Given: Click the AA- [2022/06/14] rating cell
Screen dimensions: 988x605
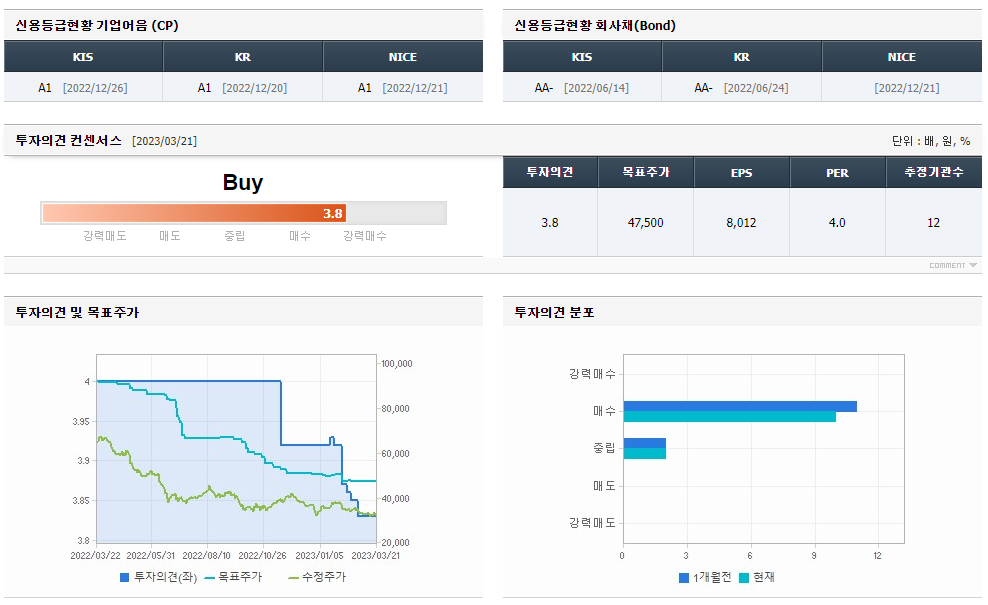Looking at the screenshot, I should coord(582,88).
